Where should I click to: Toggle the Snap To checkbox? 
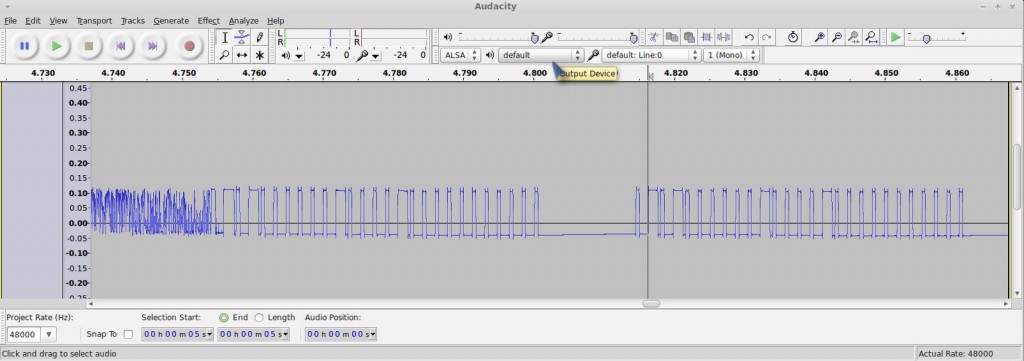pos(128,334)
